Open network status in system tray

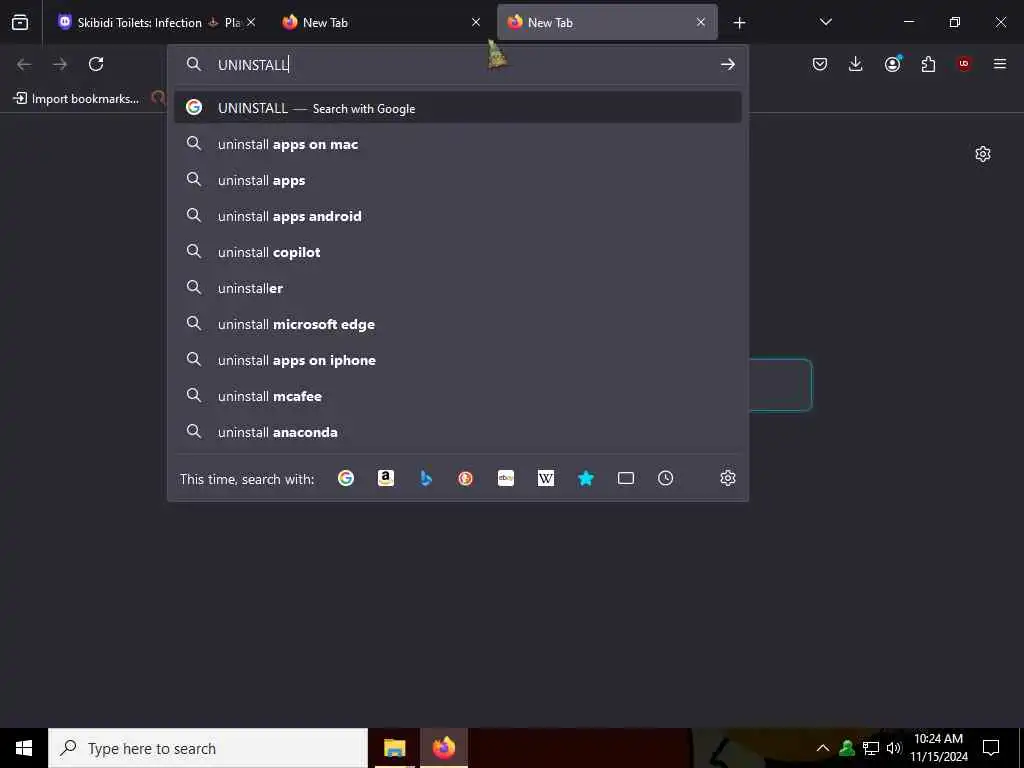tap(871, 748)
